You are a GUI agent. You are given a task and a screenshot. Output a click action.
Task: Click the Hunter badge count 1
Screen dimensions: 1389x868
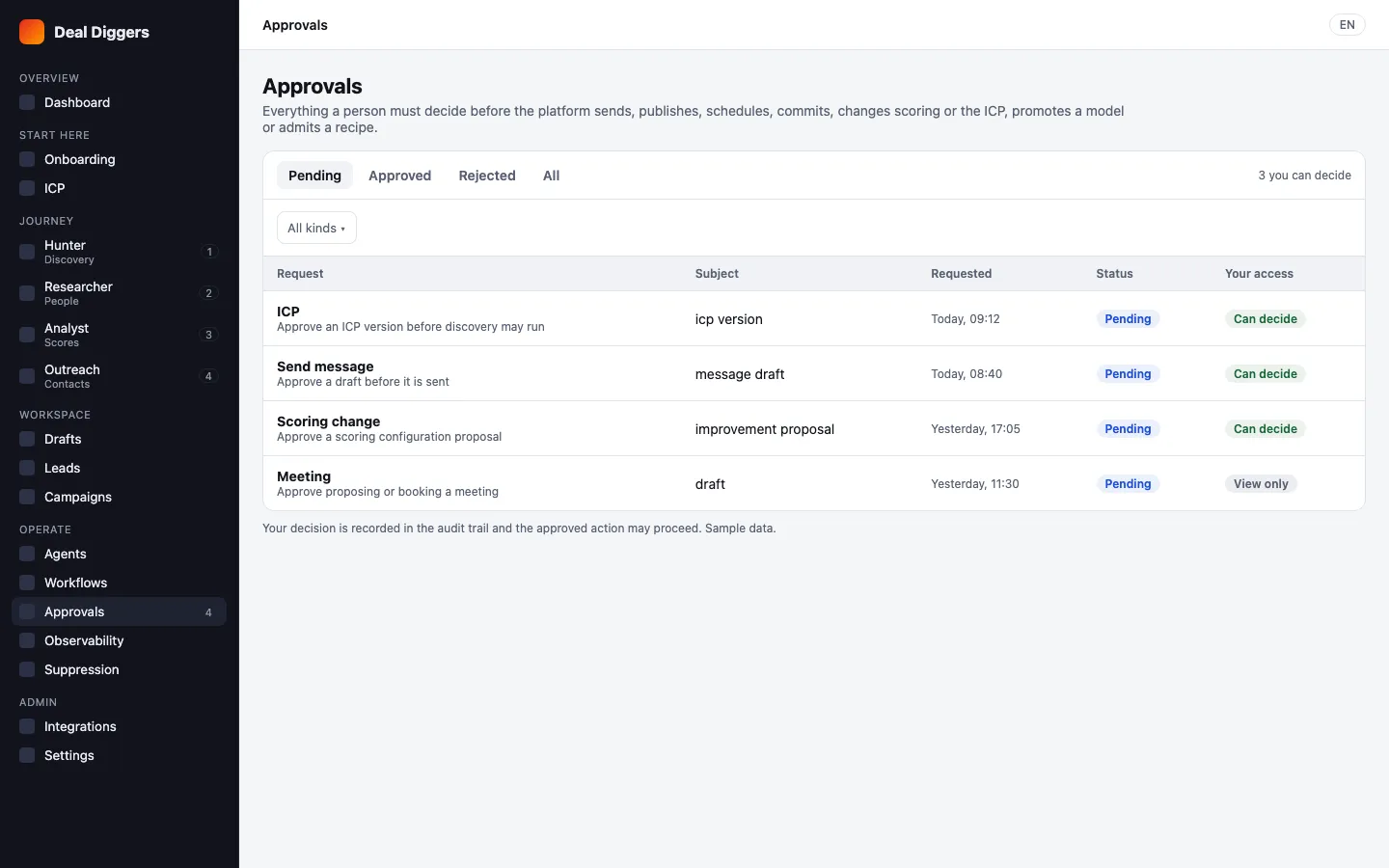pos(209,252)
